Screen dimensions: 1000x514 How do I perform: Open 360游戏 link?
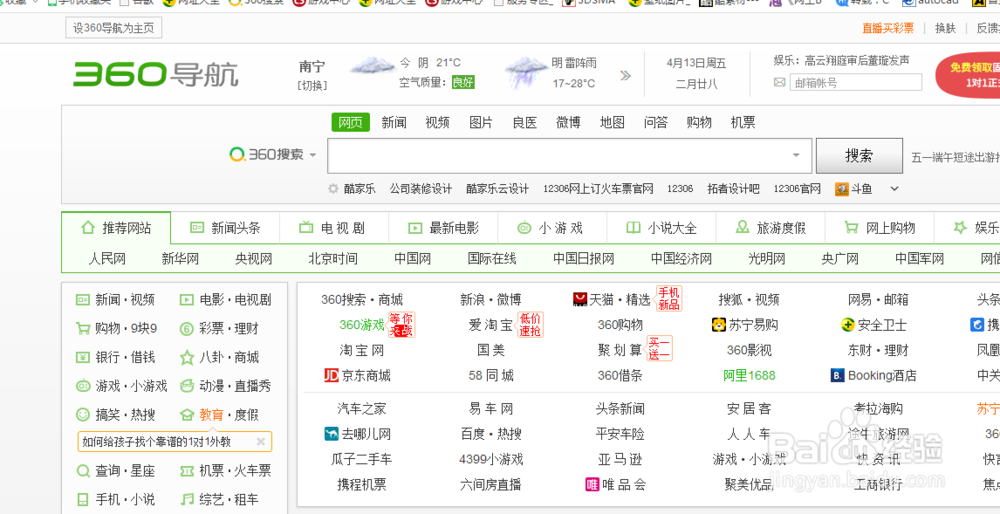click(x=362, y=325)
